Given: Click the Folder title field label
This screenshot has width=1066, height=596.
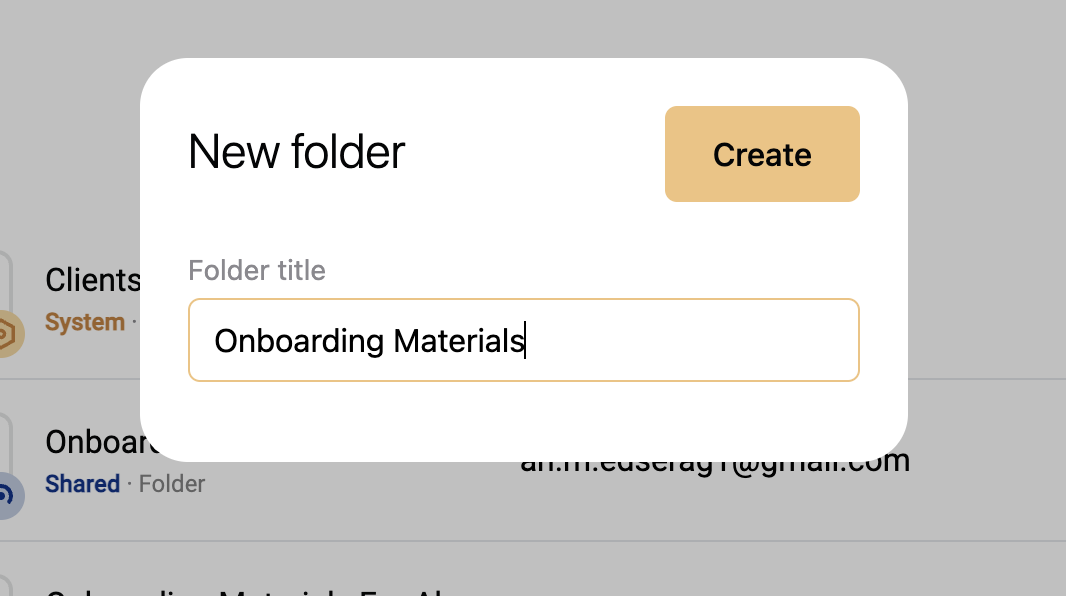Looking at the screenshot, I should coord(257,270).
